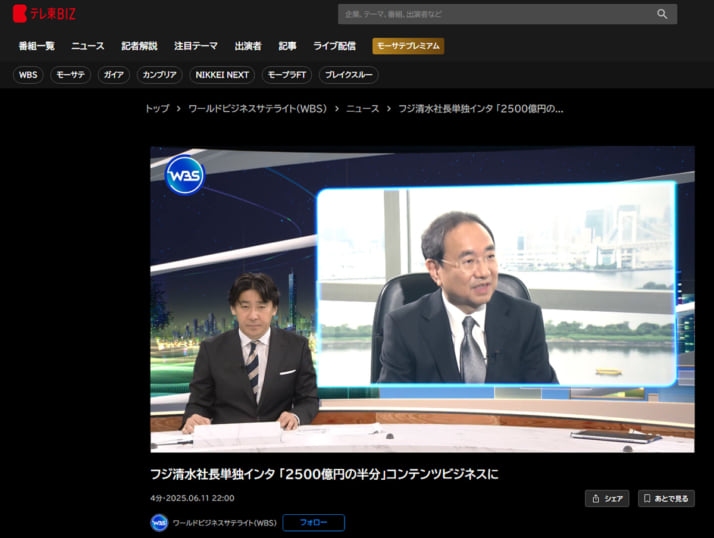Click the video player thumbnail
The height and width of the screenshot is (538, 714).
pos(422,299)
